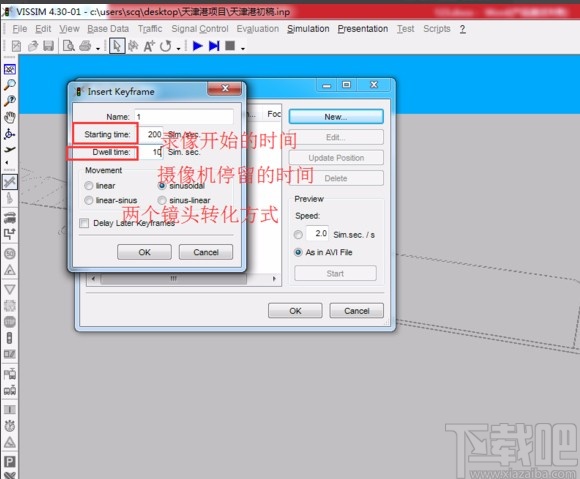Start continuous simulation with play button
The image size is (580, 479).
pyautogui.click(x=198, y=46)
